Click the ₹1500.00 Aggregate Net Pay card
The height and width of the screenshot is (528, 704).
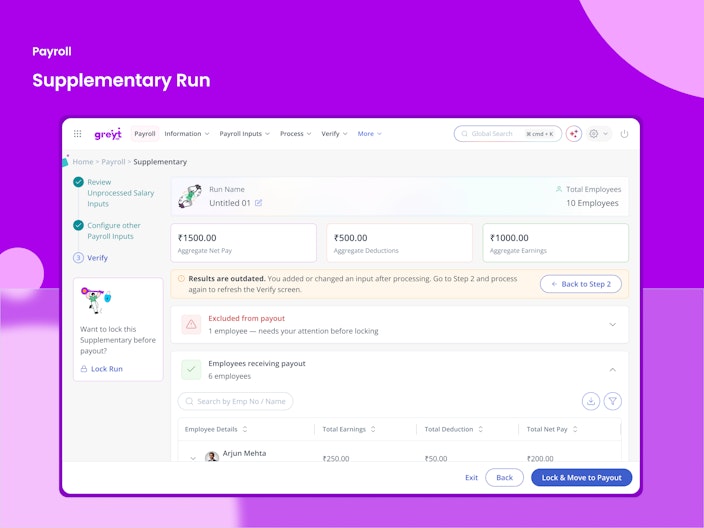(x=243, y=243)
